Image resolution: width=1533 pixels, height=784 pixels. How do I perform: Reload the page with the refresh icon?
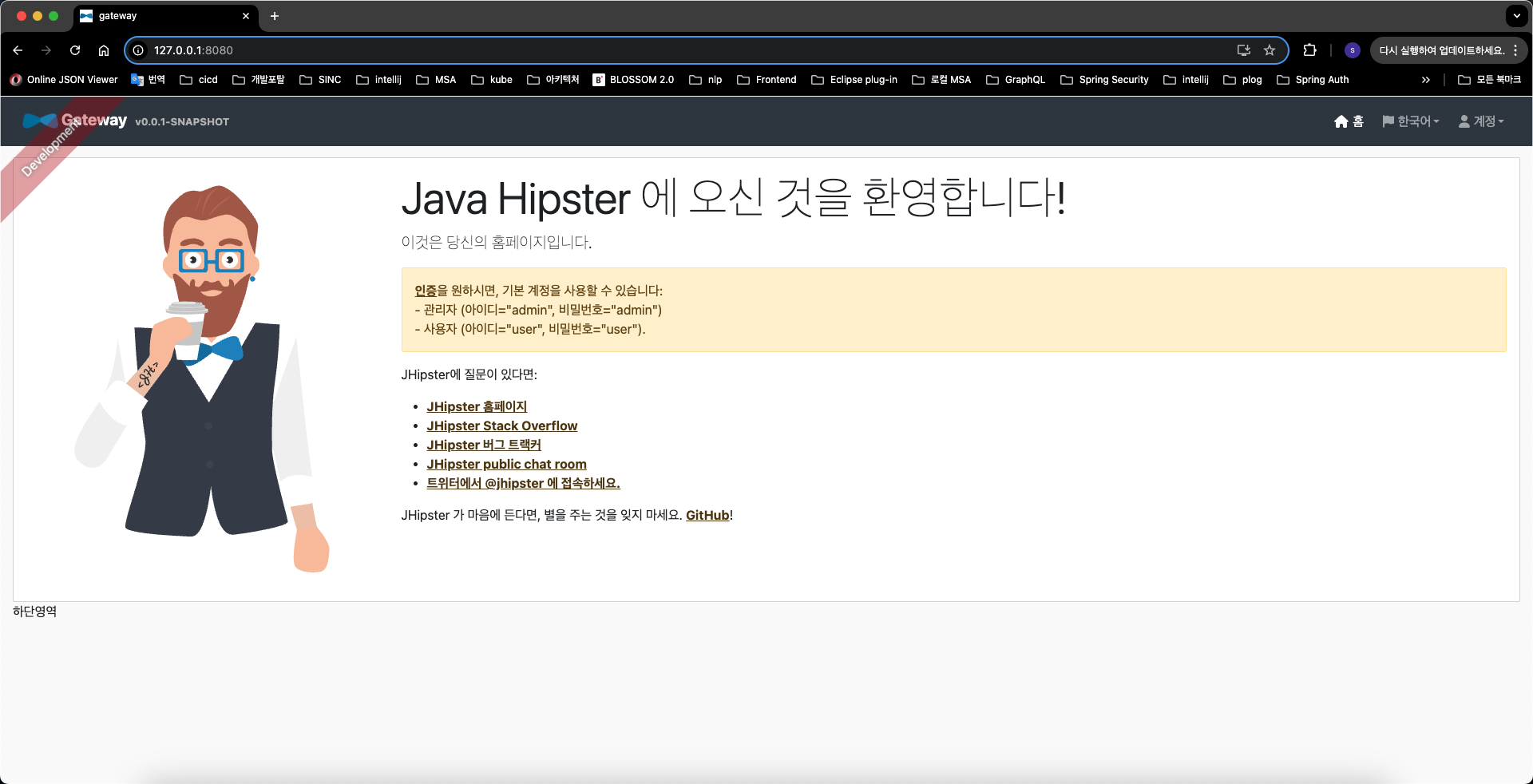[x=75, y=50]
